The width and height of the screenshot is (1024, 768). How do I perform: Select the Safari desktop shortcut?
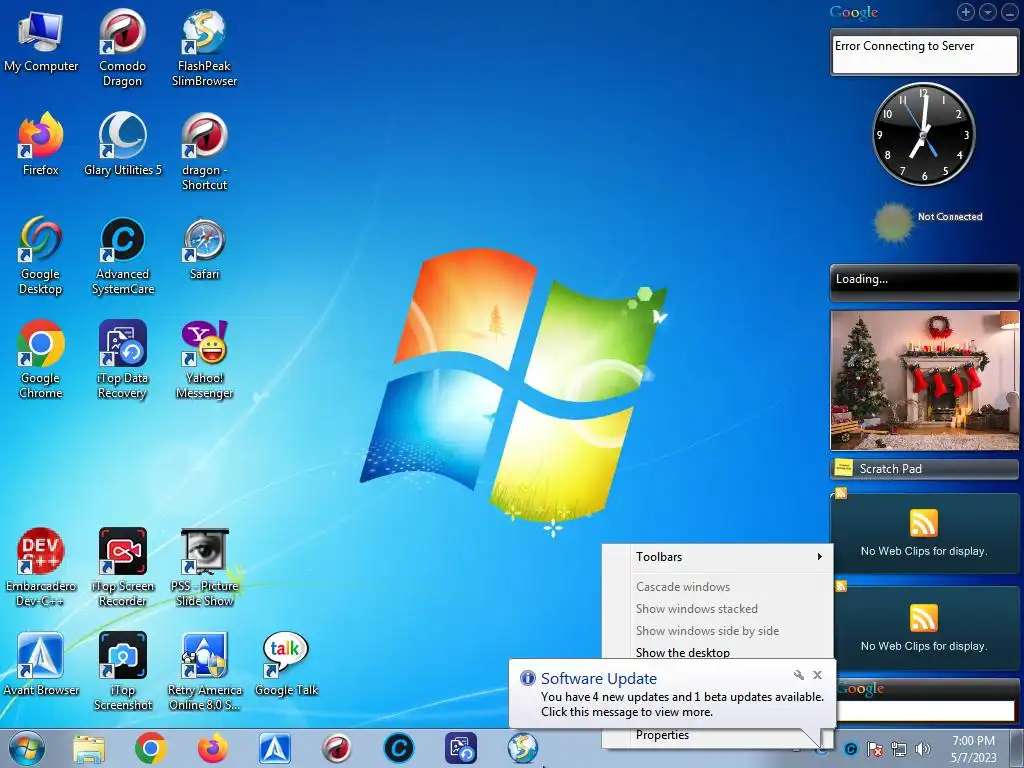point(204,248)
